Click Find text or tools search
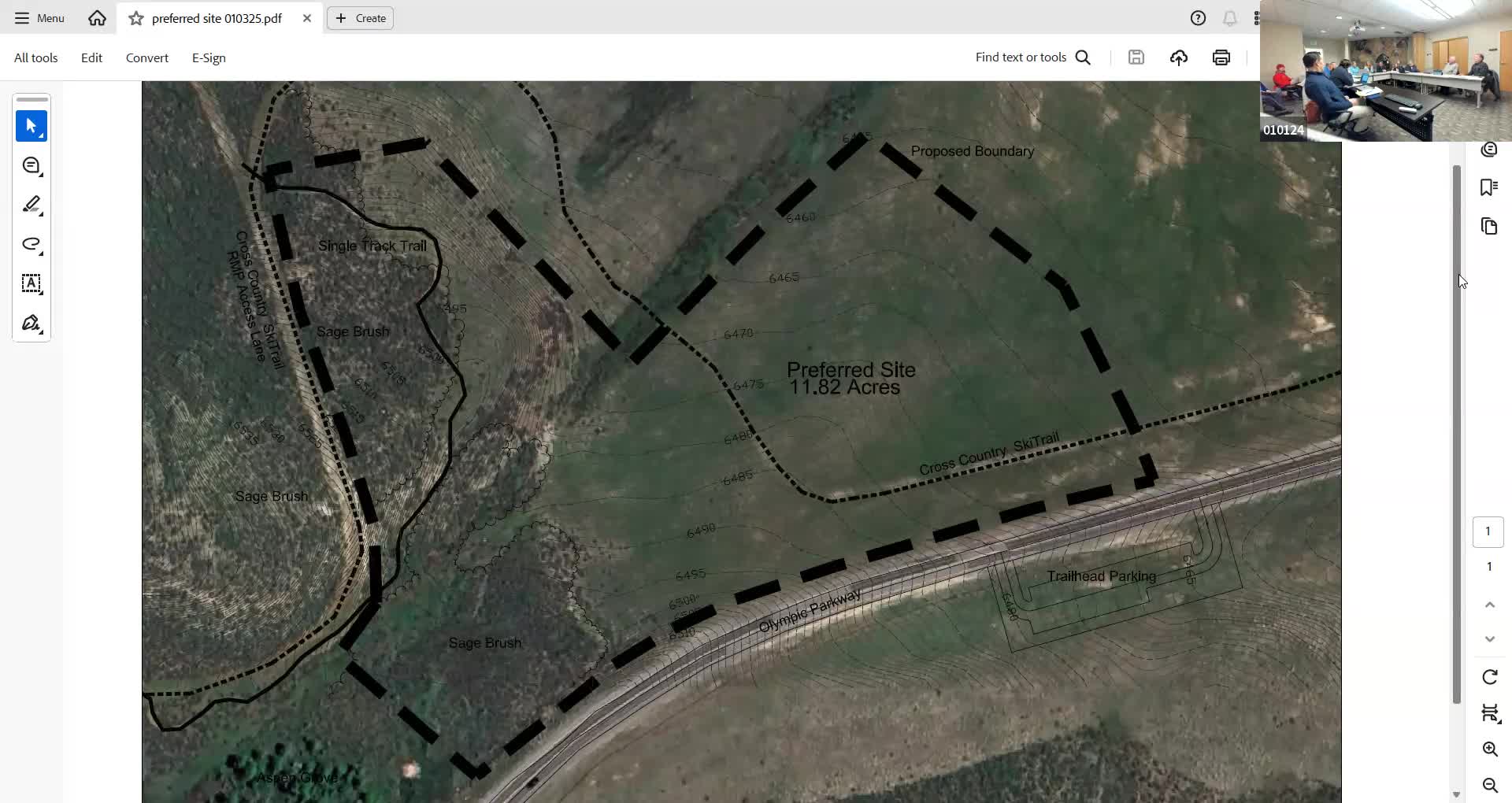Screen dimensions: 1512x803 [x=1033, y=57]
